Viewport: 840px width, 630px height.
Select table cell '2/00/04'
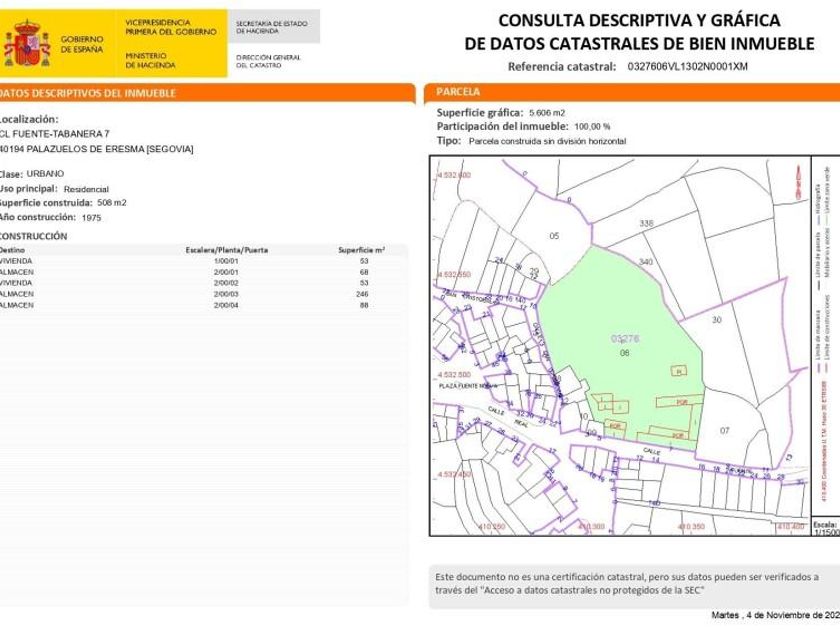pyautogui.click(x=226, y=305)
